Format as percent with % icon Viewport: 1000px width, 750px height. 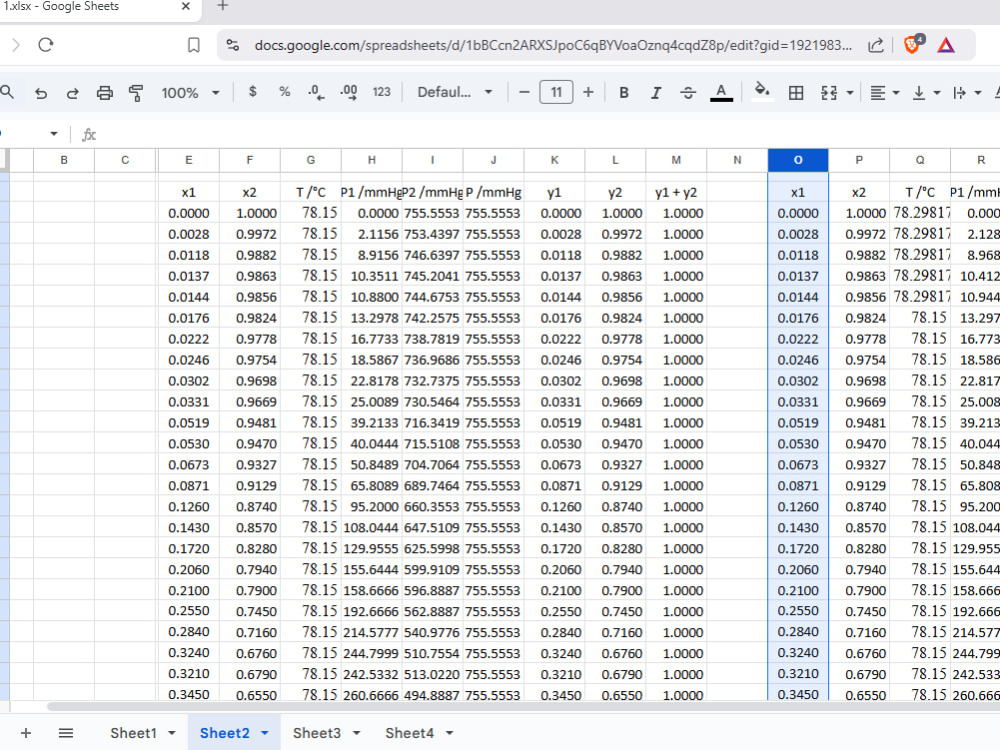[284, 92]
